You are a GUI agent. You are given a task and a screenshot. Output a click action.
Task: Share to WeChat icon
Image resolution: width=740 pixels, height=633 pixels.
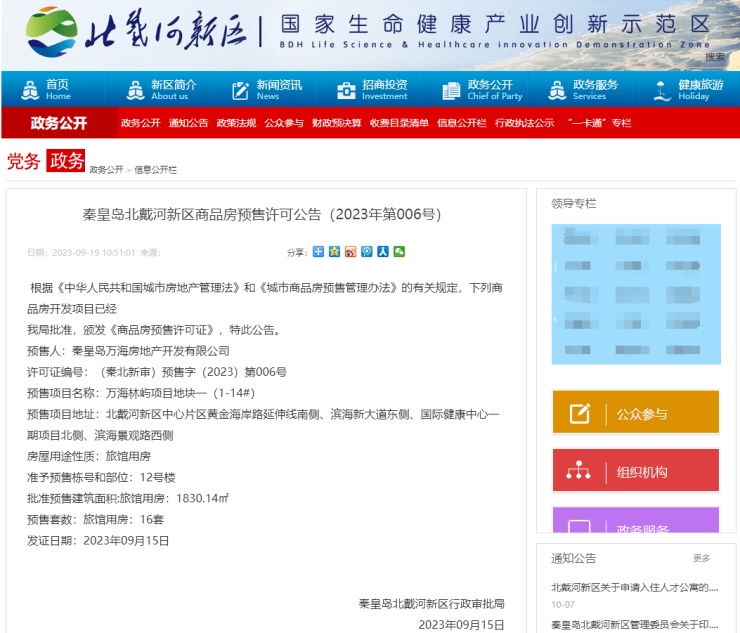click(x=399, y=252)
